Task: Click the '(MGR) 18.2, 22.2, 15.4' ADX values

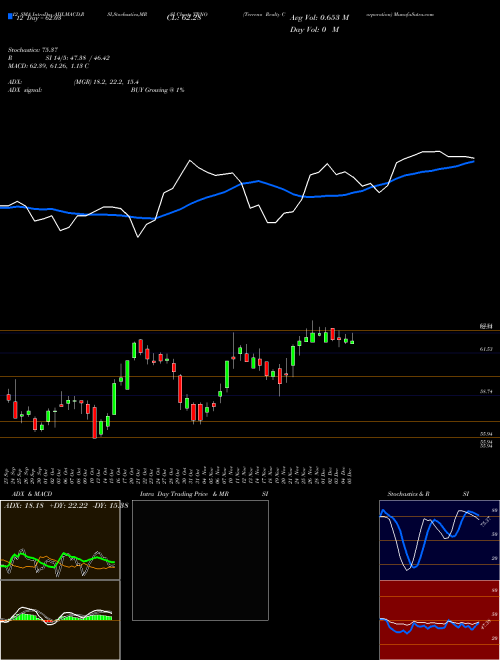Action: tap(106, 82)
